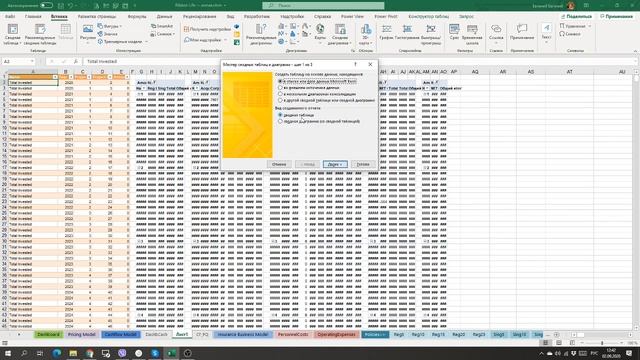Screen dimensions: 640x360
Task: Click the Отмена (Cancel) button in wizard
Action: pos(279,164)
